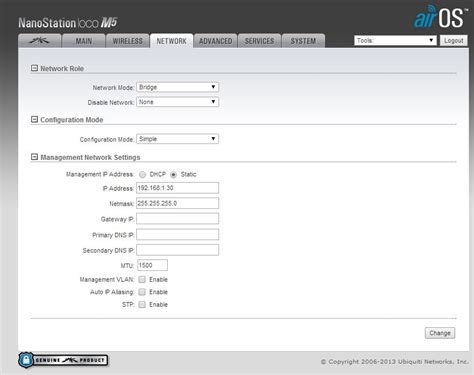Click the Netmask input field

pyautogui.click(x=177, y=203)
